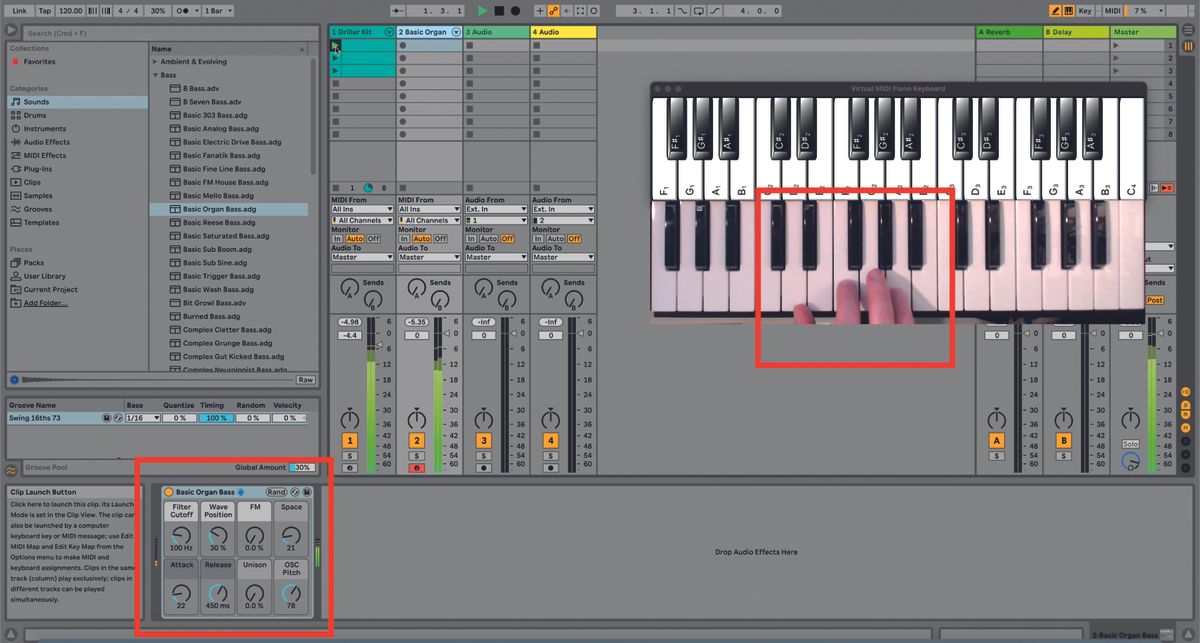Arm track 2 Basic Organ for recording

click(x=416, y=467)
